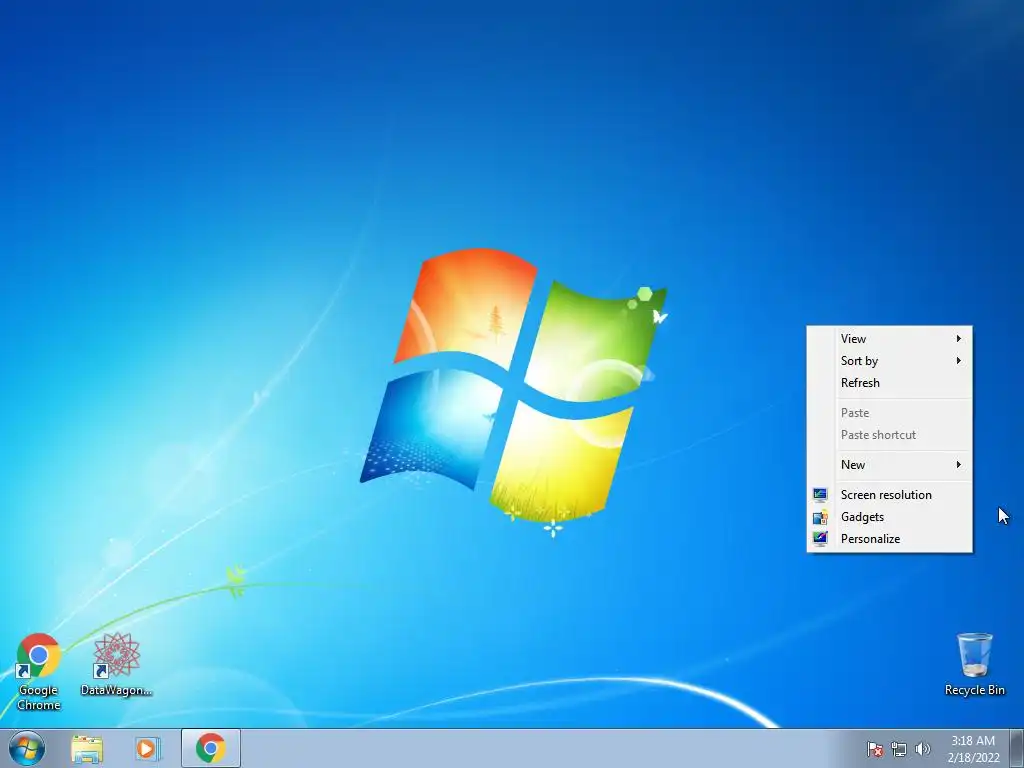Click the Gadgets menu icon
Image resolution: width=1024 pixels, height=768 pixels.
tap(820, 517)
